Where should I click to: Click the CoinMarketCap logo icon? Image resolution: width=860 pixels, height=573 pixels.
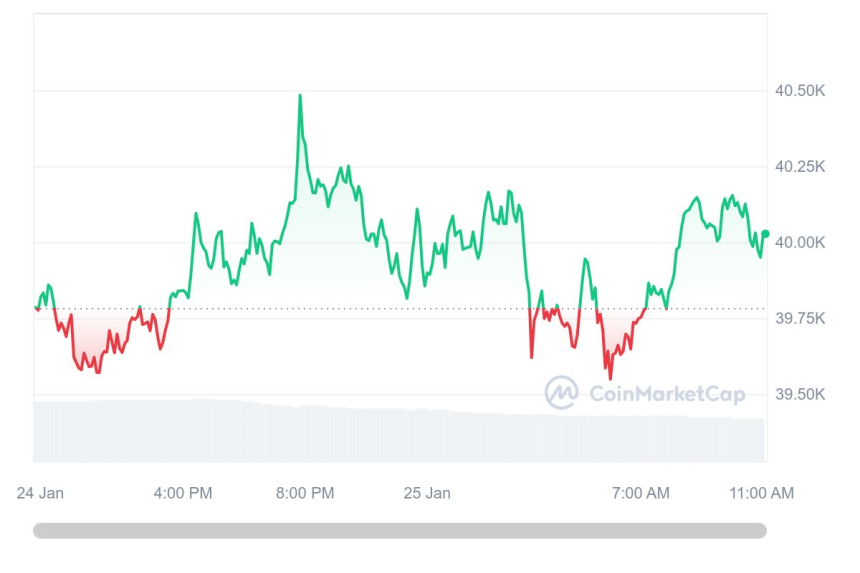[x=561, y=393]
